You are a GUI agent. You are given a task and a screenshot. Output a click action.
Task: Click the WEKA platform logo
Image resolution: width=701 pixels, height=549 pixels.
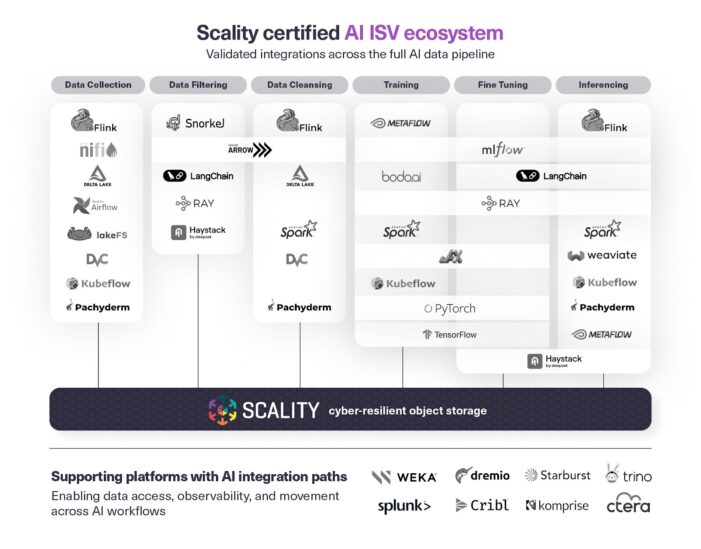404,476
